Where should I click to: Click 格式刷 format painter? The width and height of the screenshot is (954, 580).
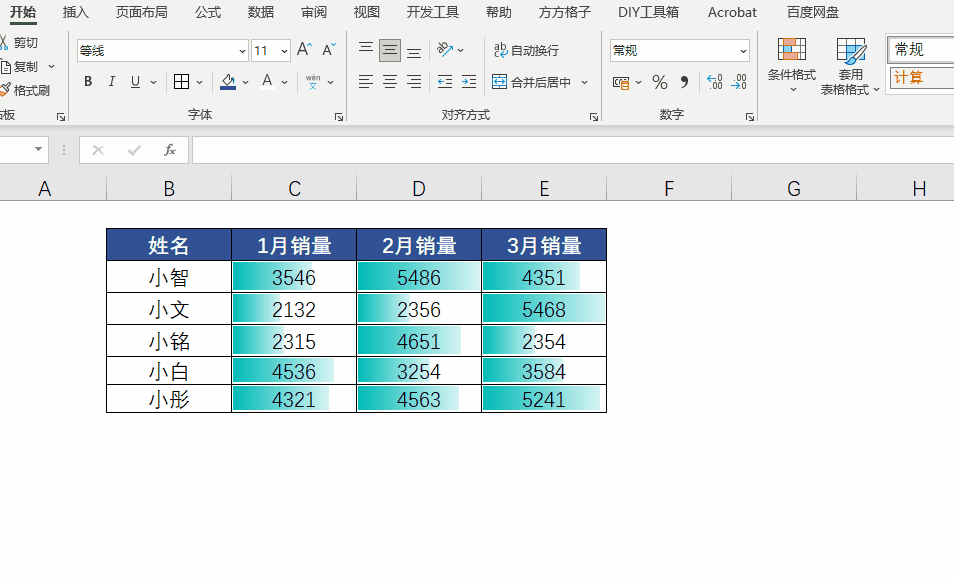click(x=24, y=90)
